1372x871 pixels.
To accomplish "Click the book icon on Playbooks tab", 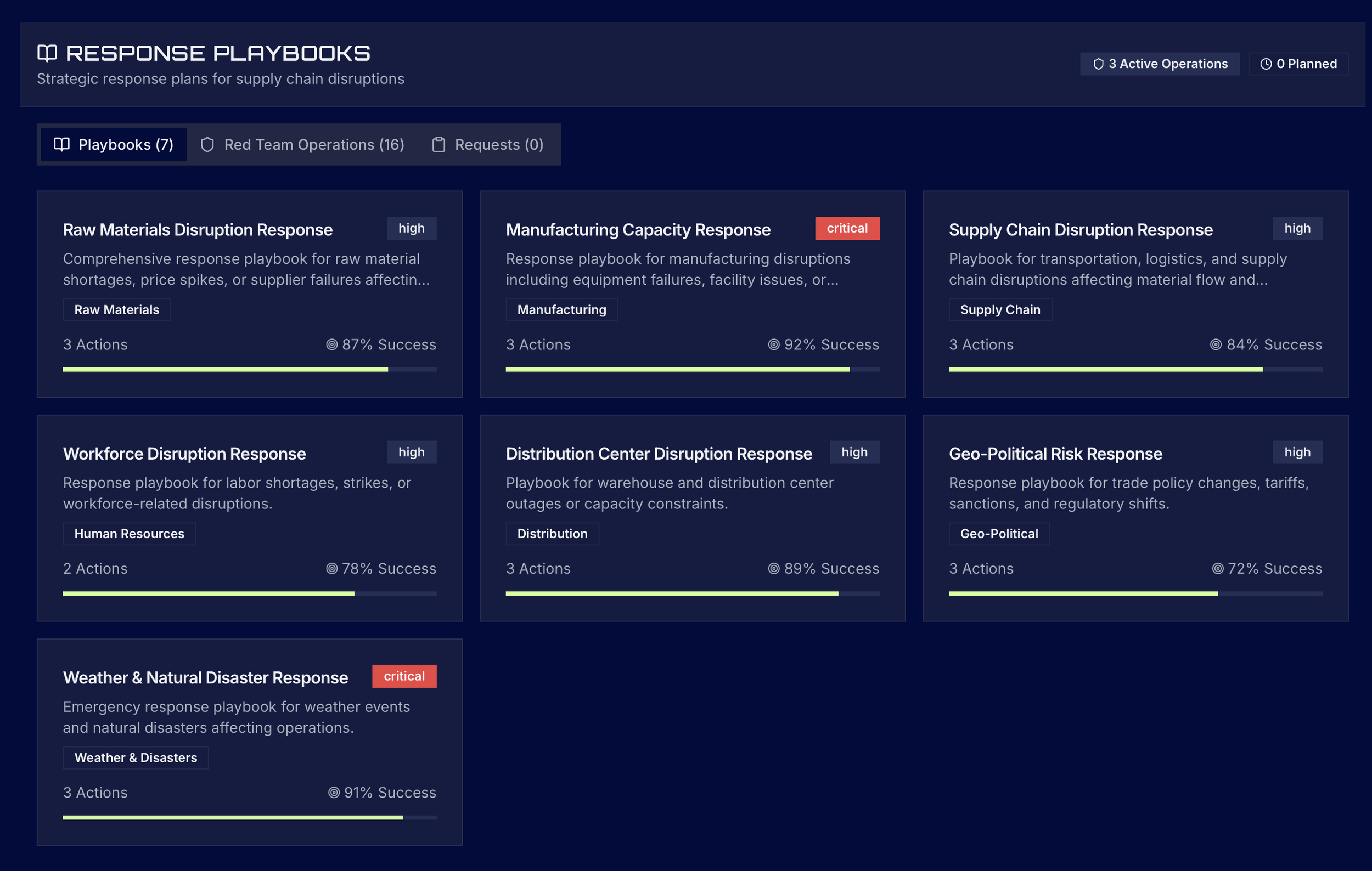I will click(x=61, y=145).
